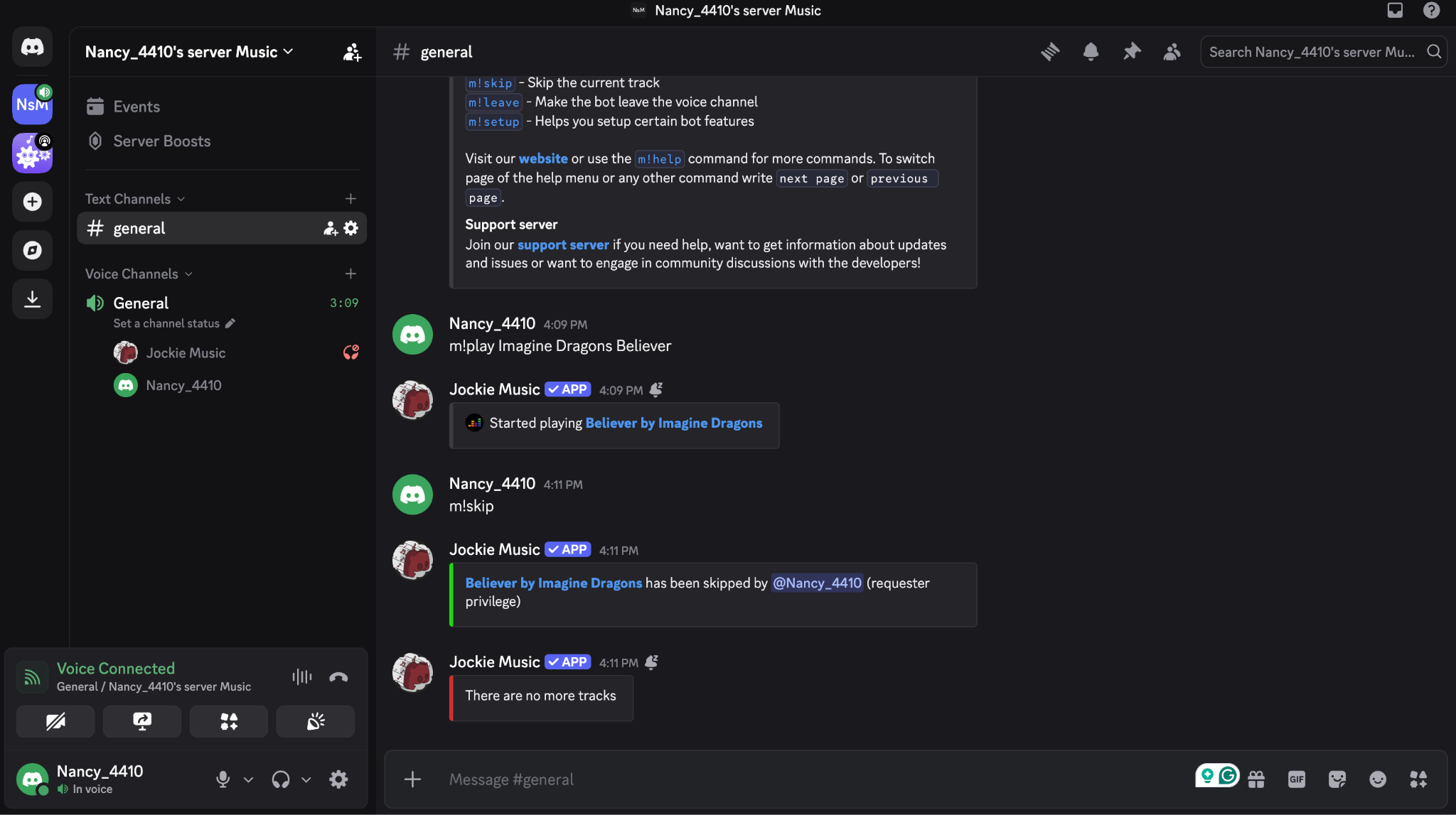Image resolution: width=1456 pixels, height=815 pixels.
Task: Open the server name dropdown menu
Action: coord(189,52)
